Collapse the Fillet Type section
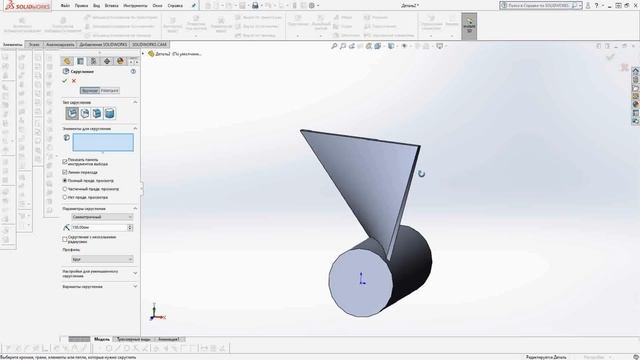 tap(135, 102)
